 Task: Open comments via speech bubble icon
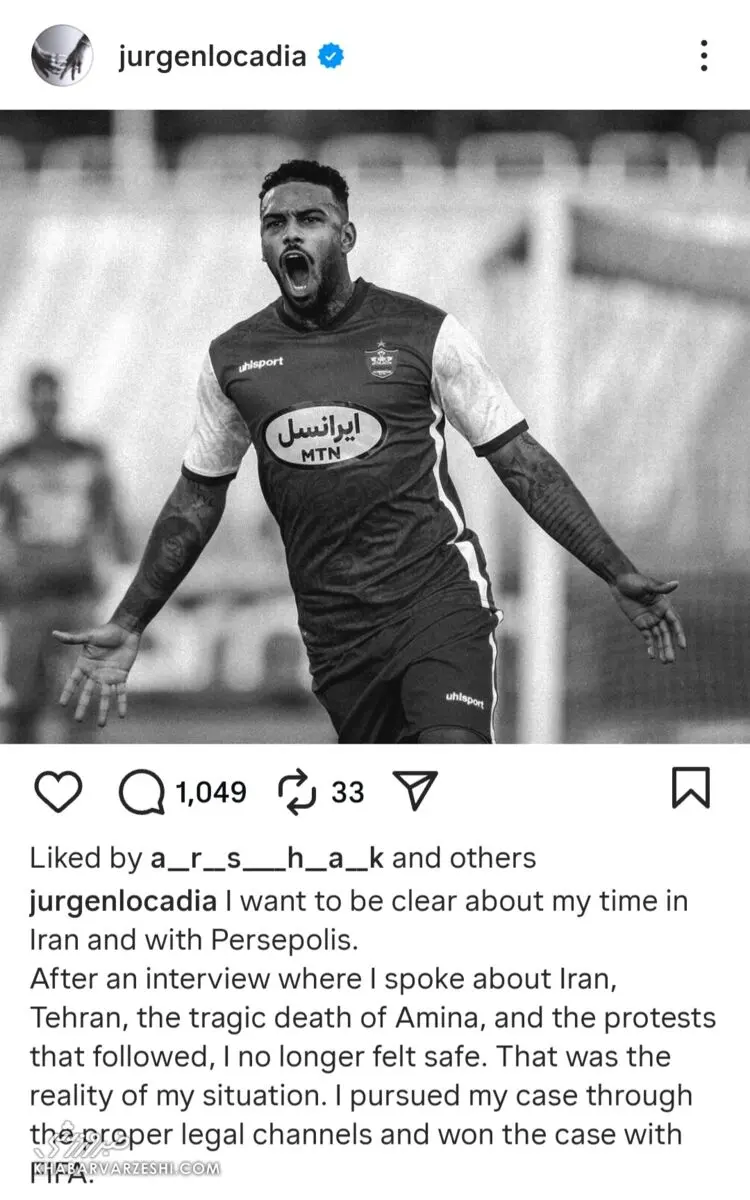point(142,792)
